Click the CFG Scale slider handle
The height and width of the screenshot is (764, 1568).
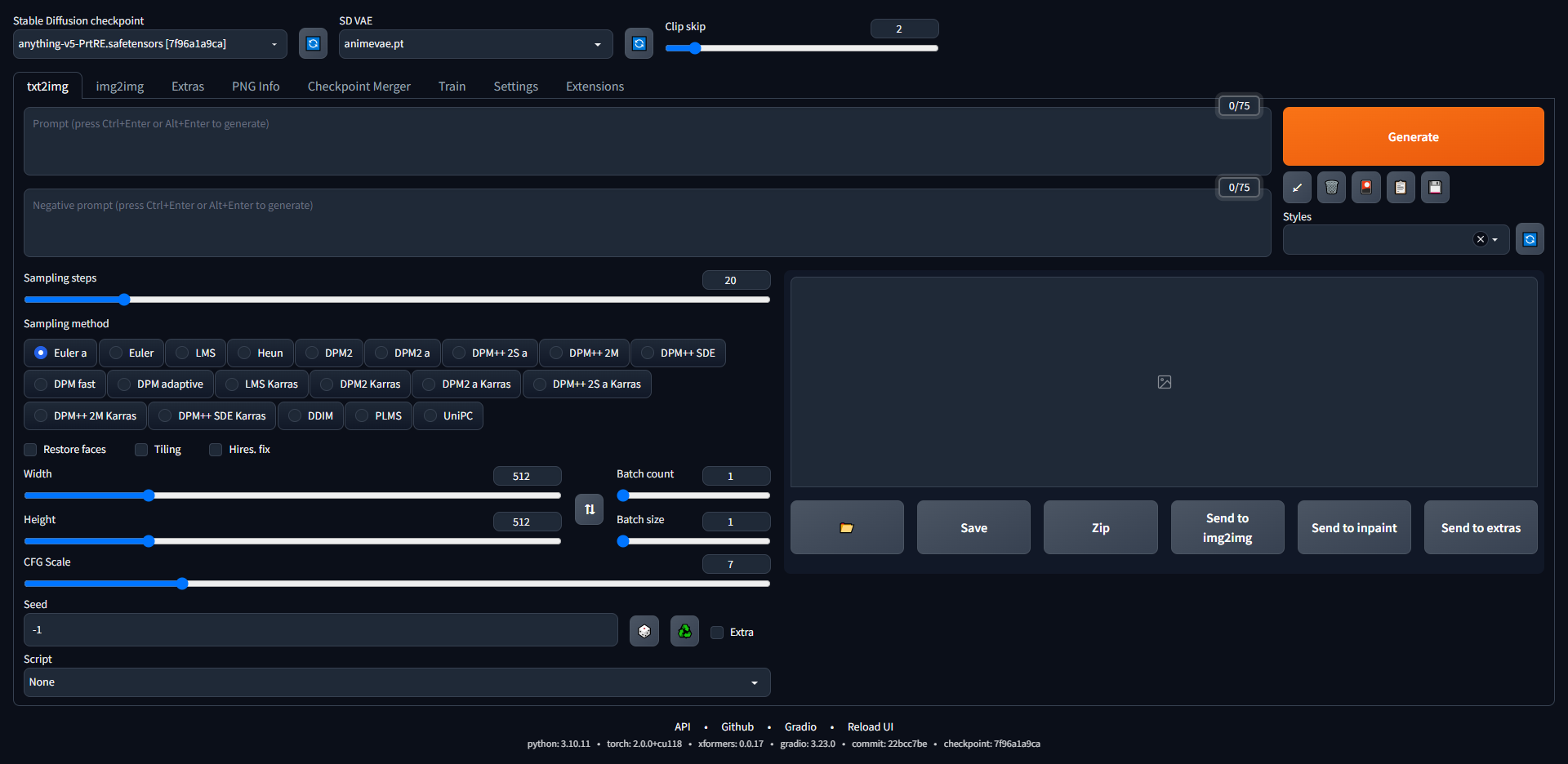tap(182, 584)
